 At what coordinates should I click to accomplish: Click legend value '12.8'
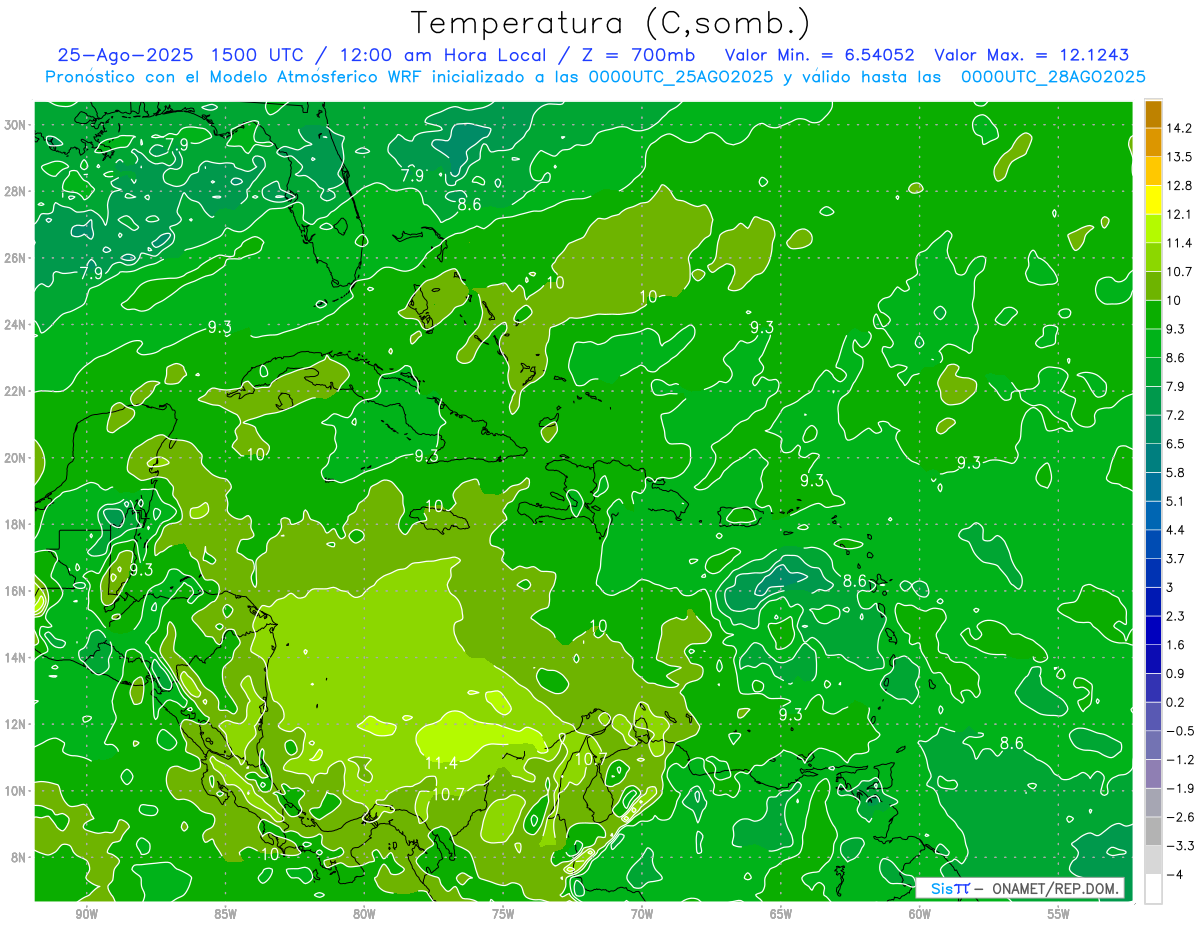click(x=1179, y=186)
